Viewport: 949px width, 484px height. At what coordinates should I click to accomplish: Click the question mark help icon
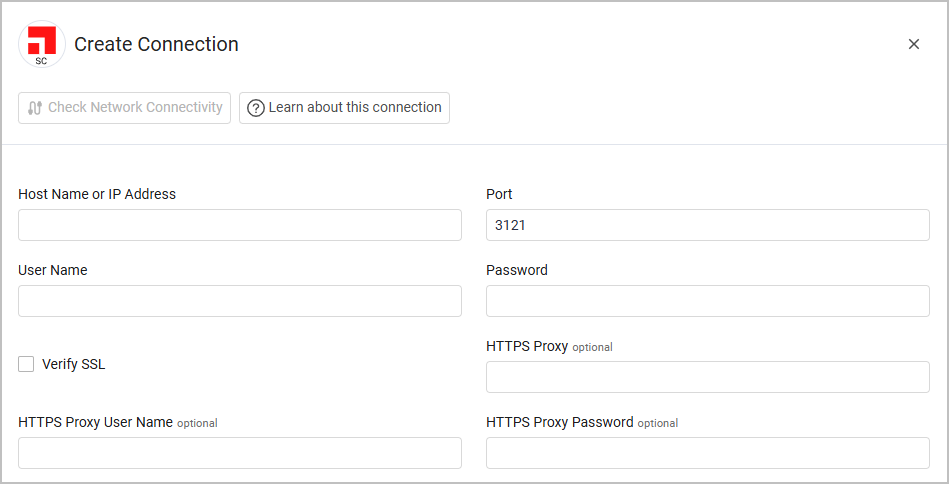256,108
